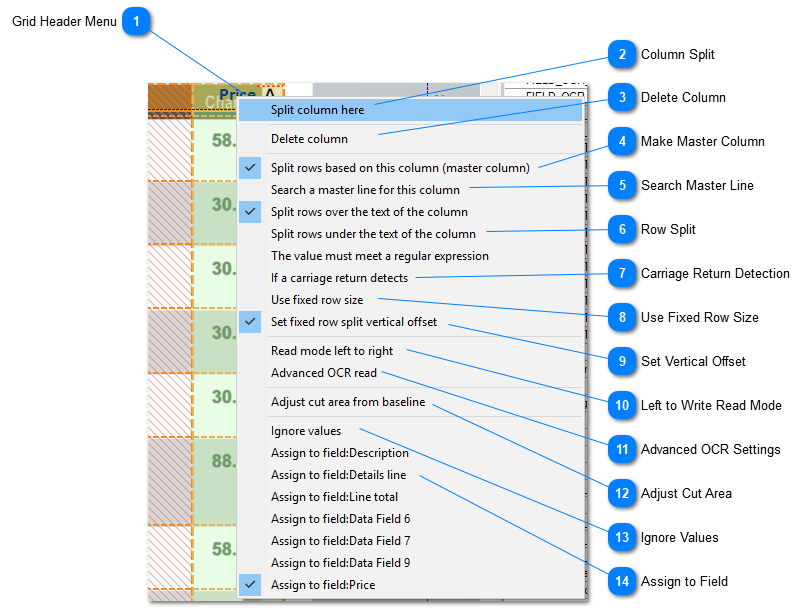The width and height of the screenshot is (806, 610).
Task: Select 'Assign to field:Details line'
Action: pos(410,475)
